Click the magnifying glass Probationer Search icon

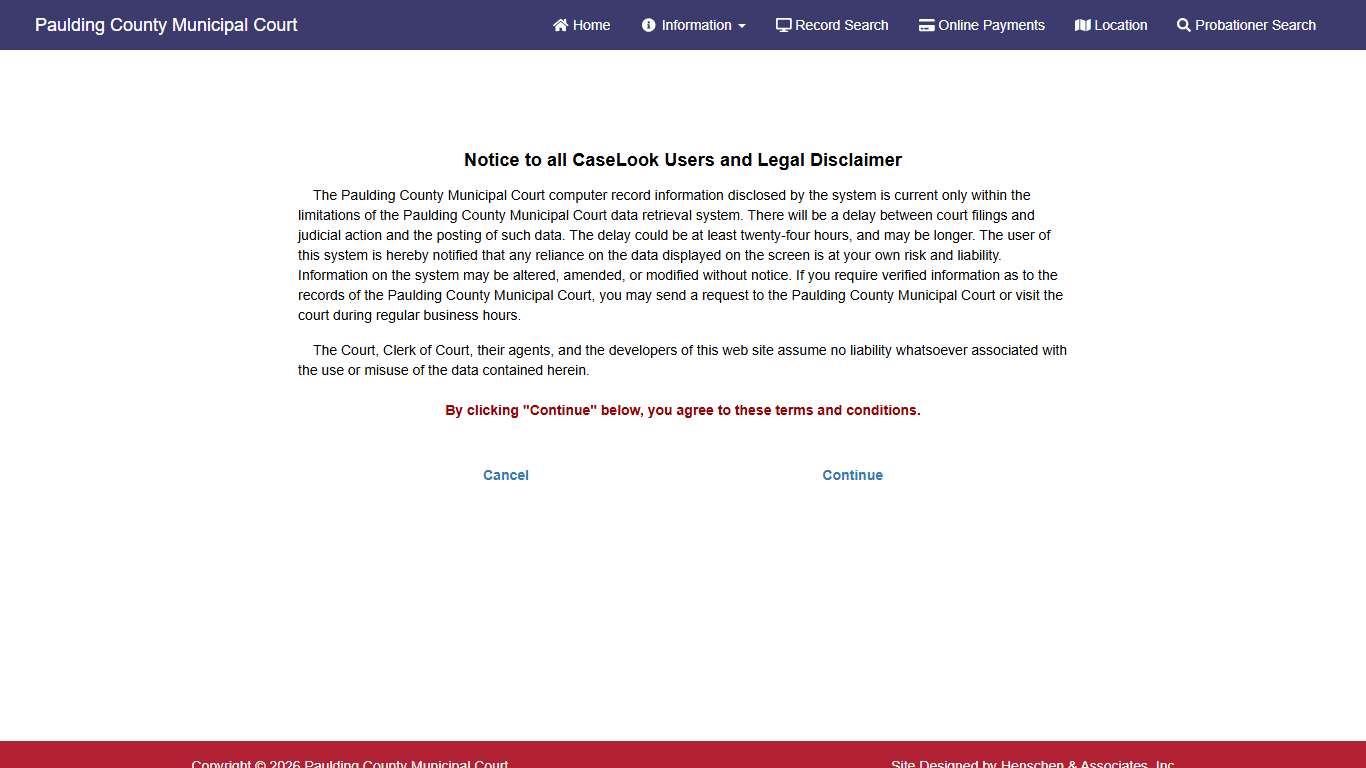(1183, 25)
